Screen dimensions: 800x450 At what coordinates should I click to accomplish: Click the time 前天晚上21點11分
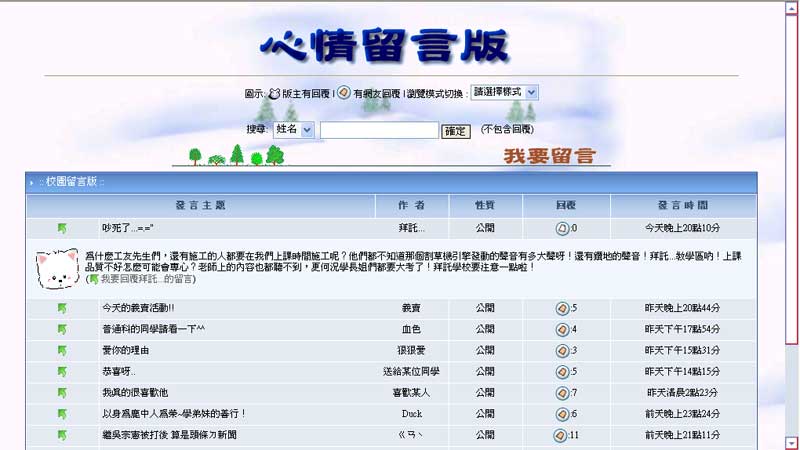(x=683, y=435)
